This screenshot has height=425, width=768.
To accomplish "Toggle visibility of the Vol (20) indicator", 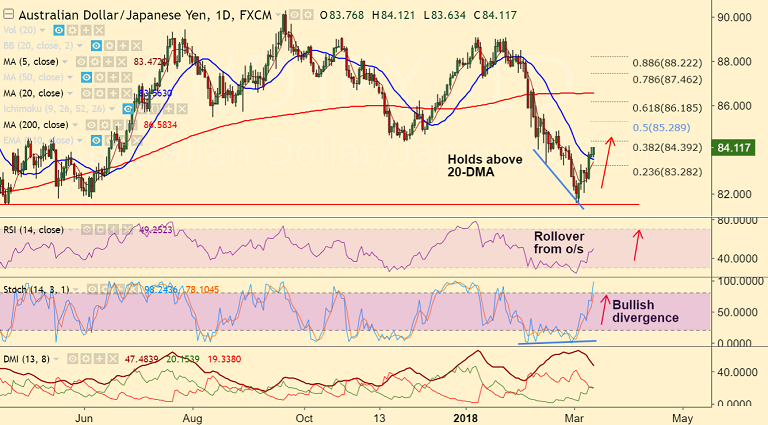I will (x=59, y=30).
